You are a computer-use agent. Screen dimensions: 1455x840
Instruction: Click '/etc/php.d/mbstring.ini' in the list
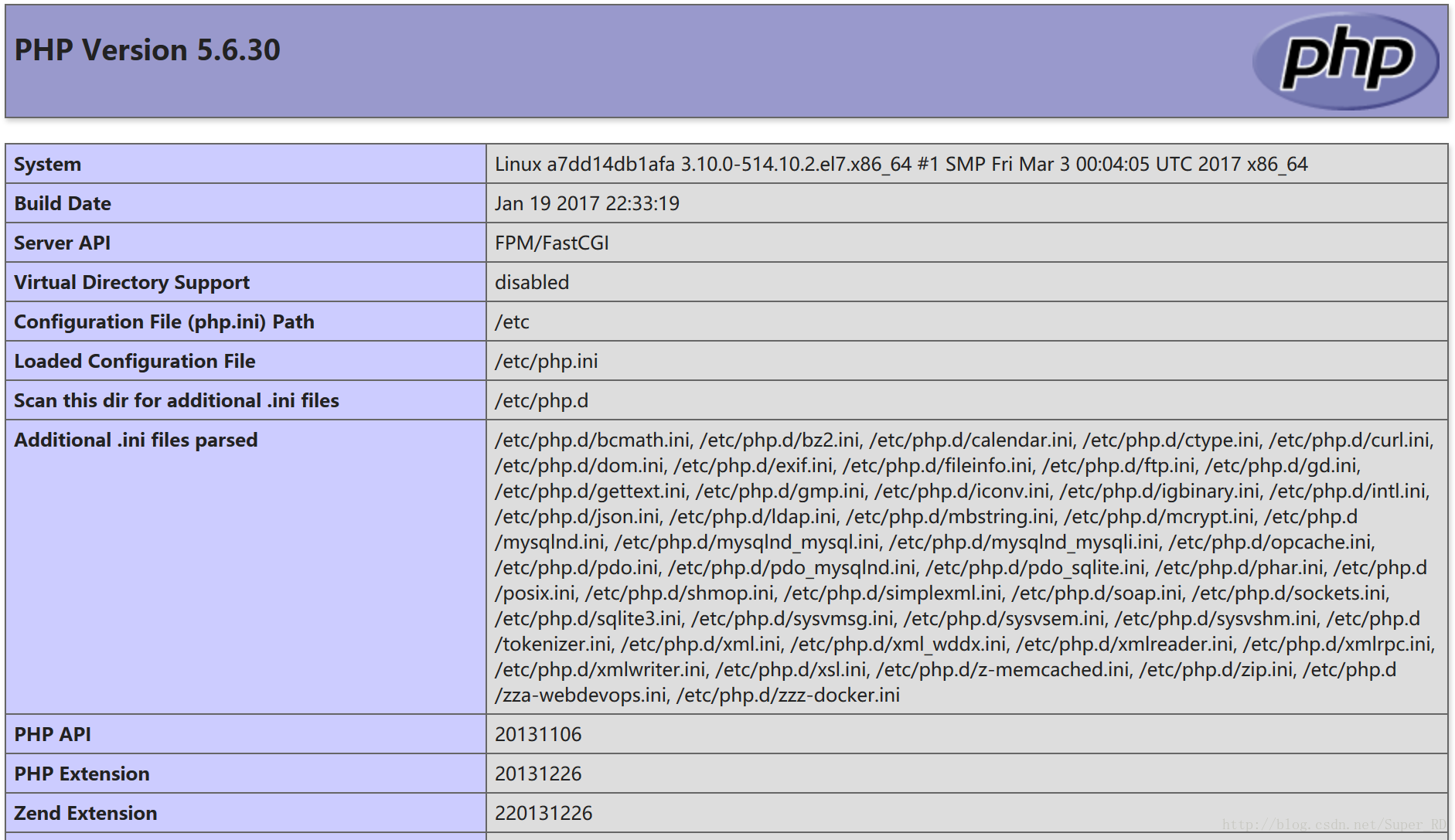click(951, 517)
